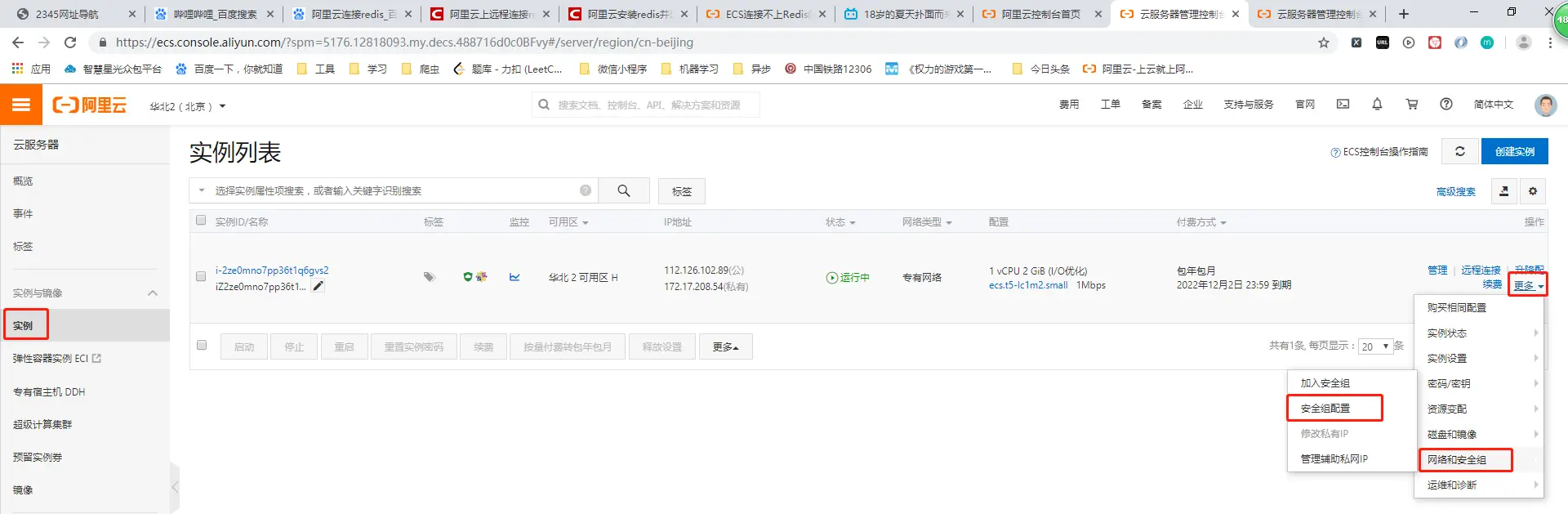
Task: Open the shopping cart icon
Action: pos(1411,104)
